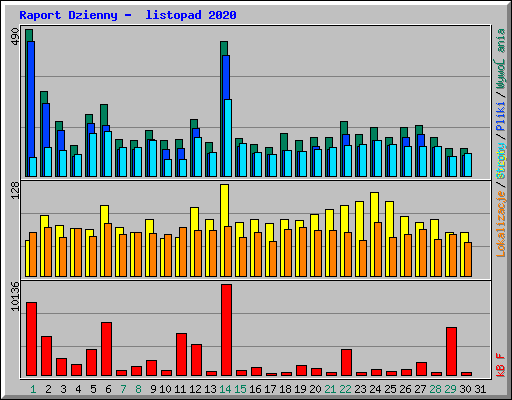Click the cyan pages bar for day 5

coord(93,155)
